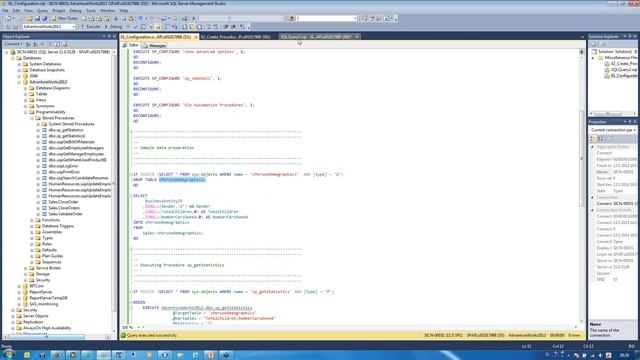Select the Editor pane tab
The image size is (640, 360).
131,45
